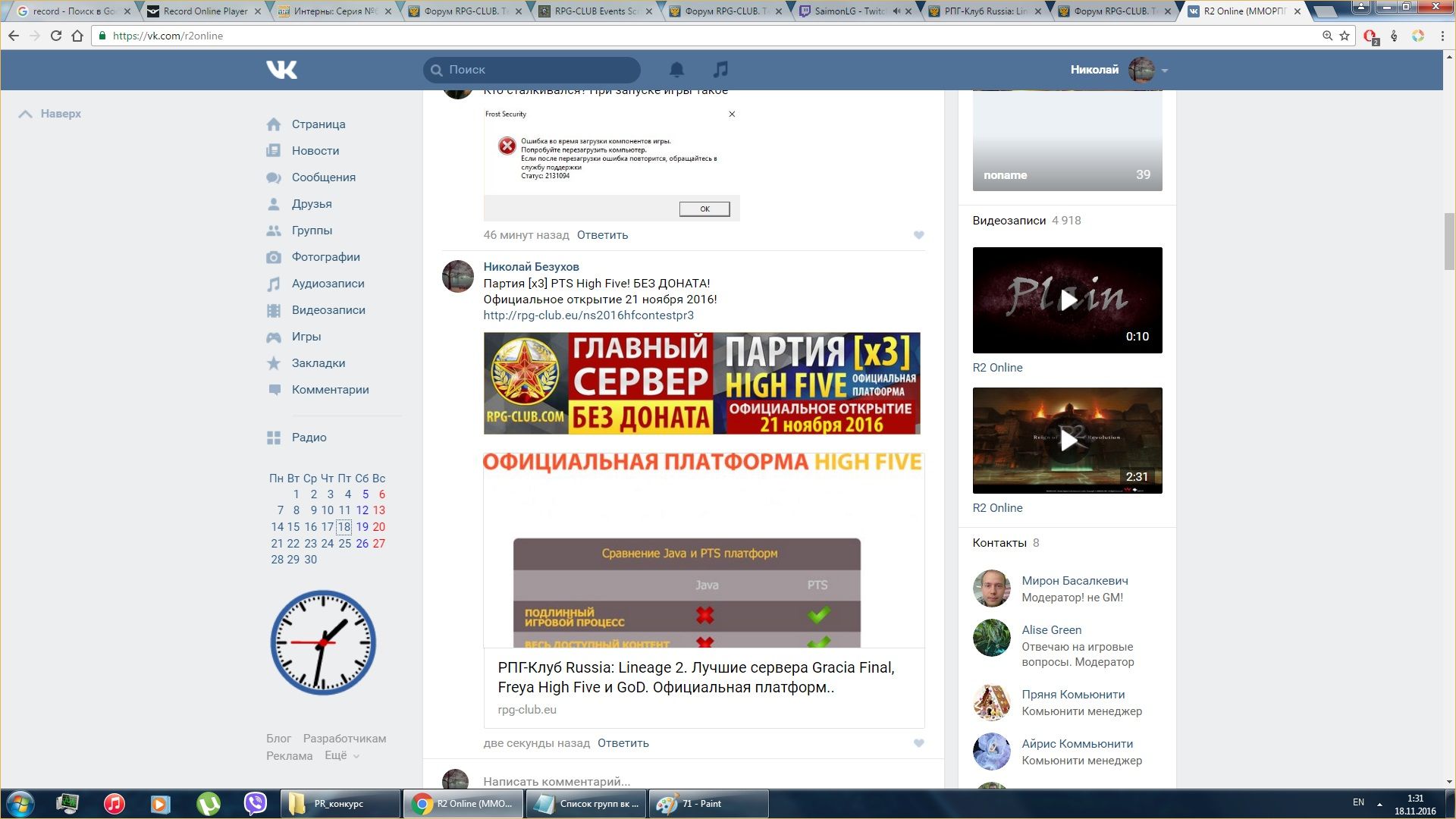1456x819 pixels.
Task: Like Николай Безухов's comment with the heart
Action: (918, 743)
